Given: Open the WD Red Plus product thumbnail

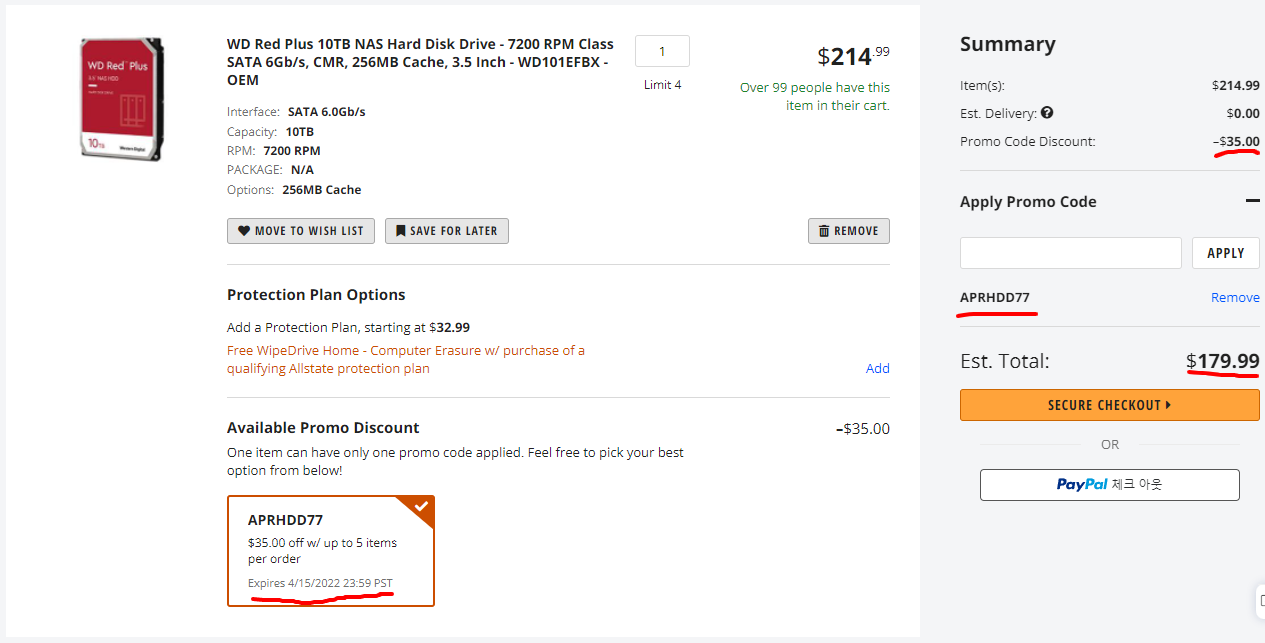Looking at the screenshot, I should (x=122, y=98).
